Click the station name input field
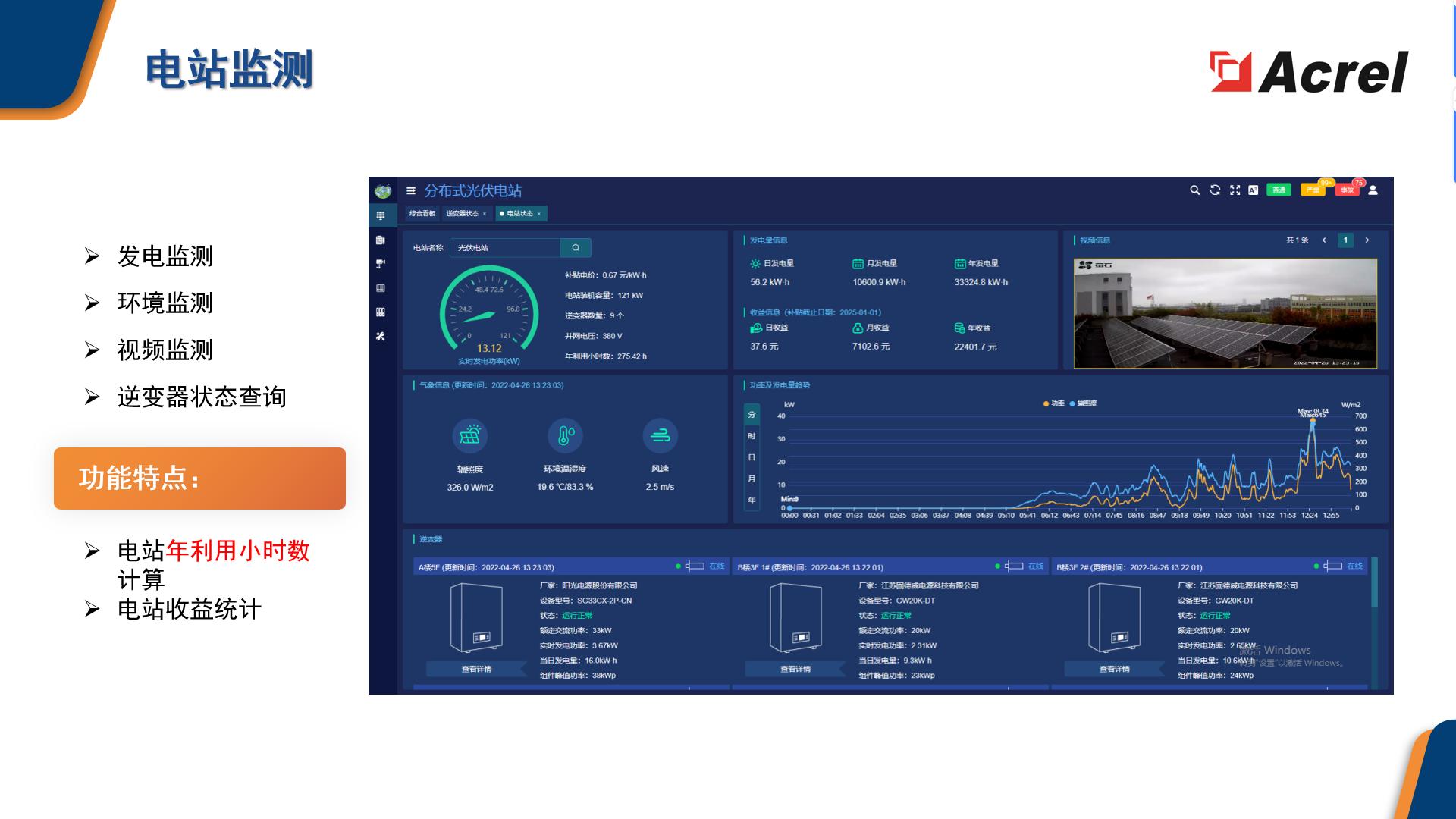Viewport: 1456px width, 819px height. (x=505, y=248)
